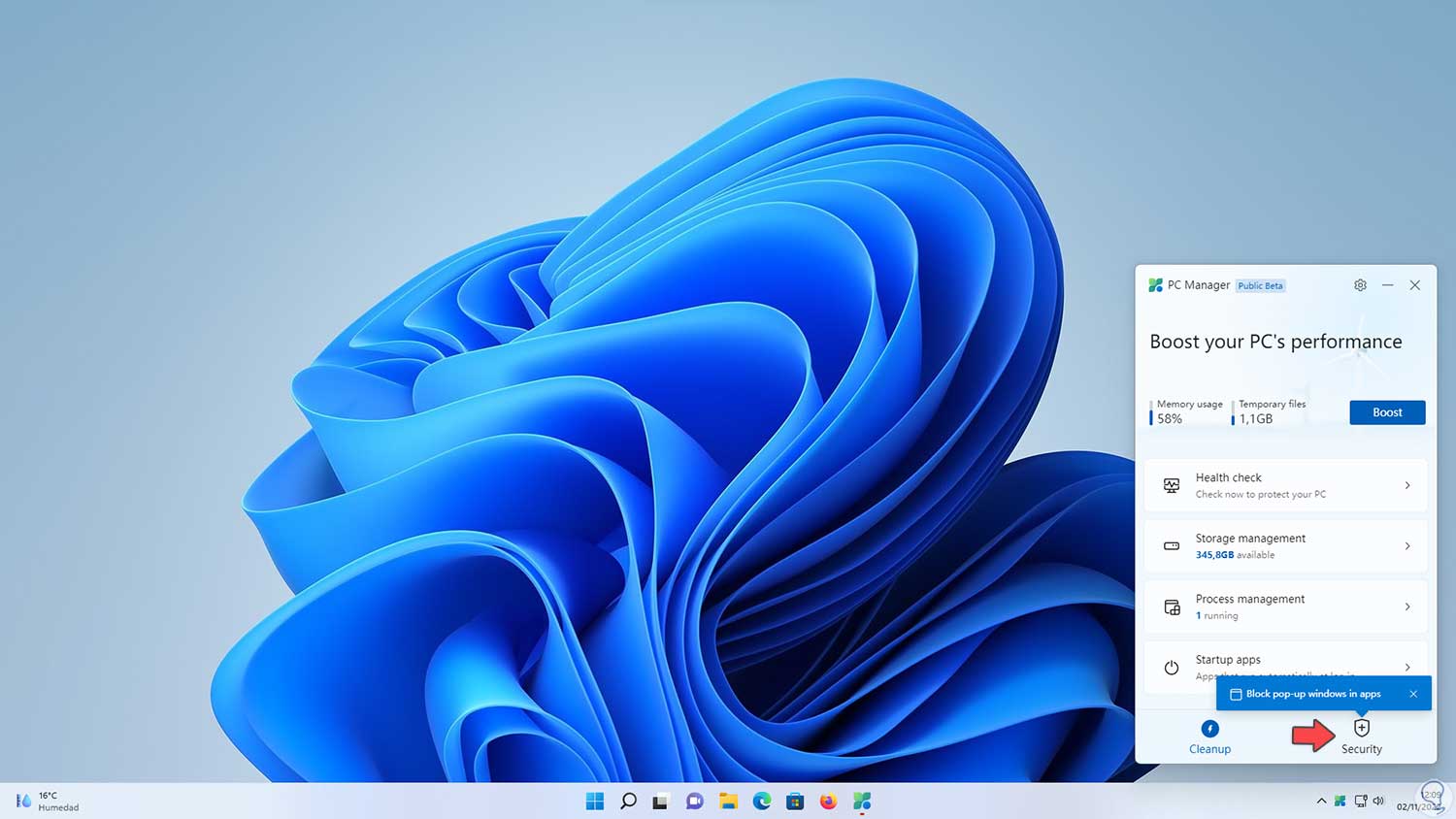Click the Boost button
The width and height of the screenshot is (1456, 819).
click(1387, 412)
